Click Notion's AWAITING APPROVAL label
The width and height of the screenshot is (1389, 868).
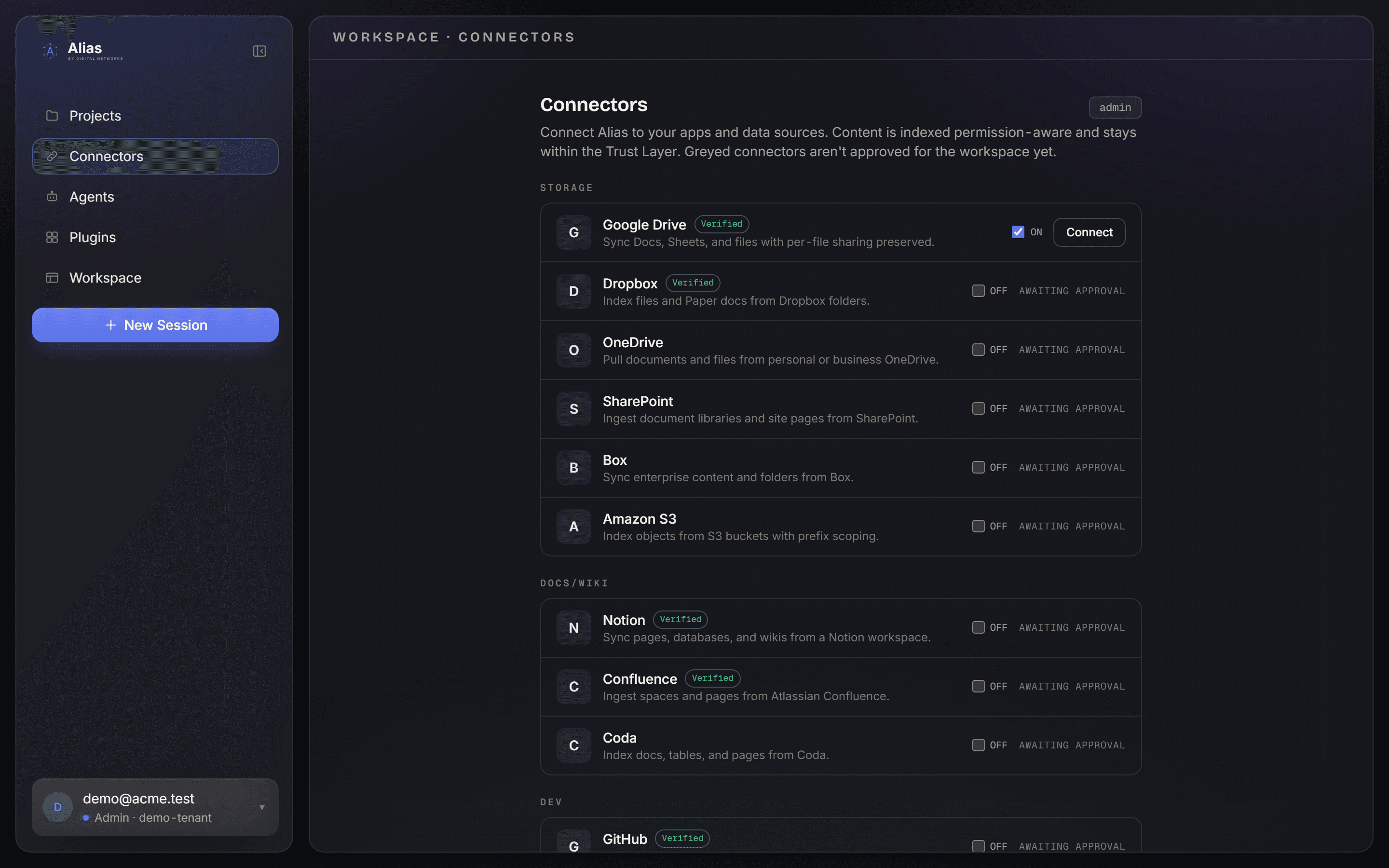(x=1072, y=627)
